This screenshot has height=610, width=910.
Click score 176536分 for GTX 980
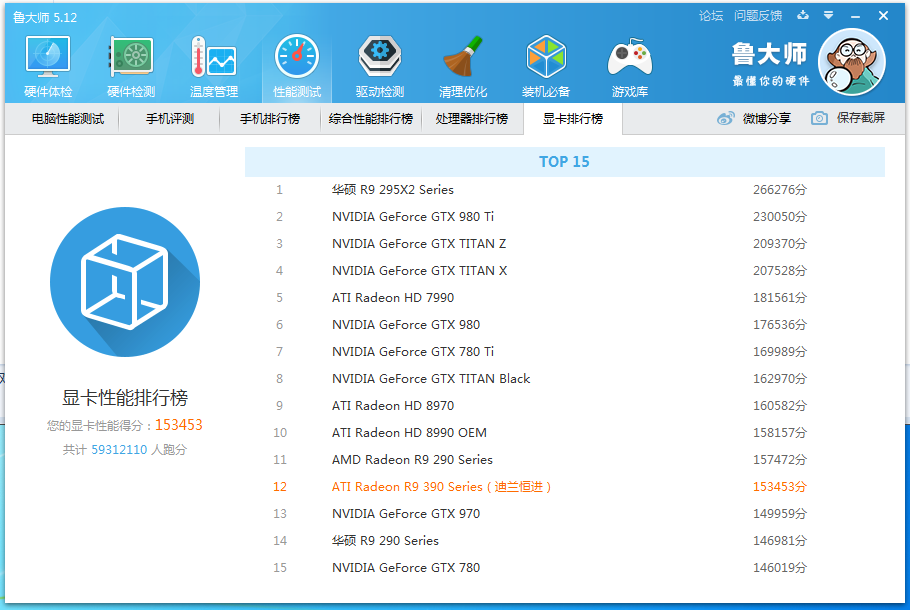click(x=780, y=324)
